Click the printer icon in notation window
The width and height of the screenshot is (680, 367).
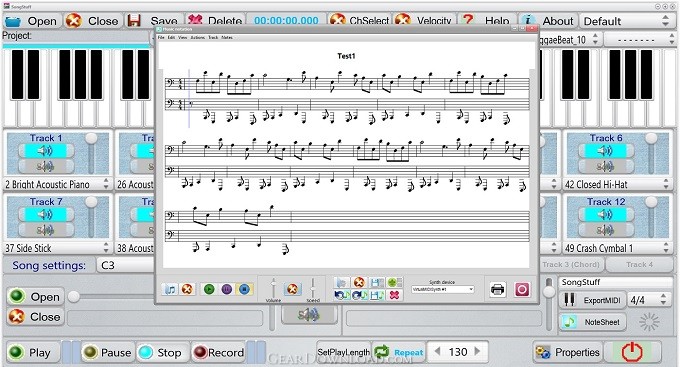(x=497, y=289)
